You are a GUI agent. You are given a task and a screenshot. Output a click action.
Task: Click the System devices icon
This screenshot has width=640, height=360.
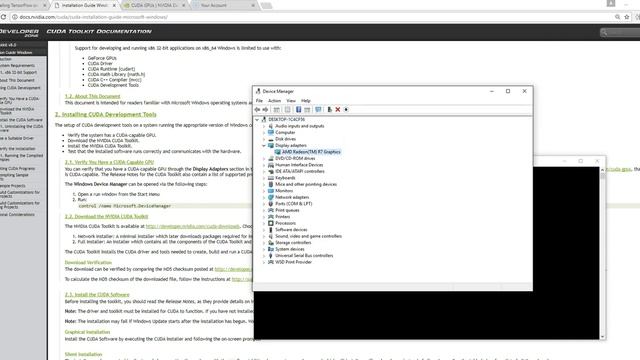tap(271, 249)
